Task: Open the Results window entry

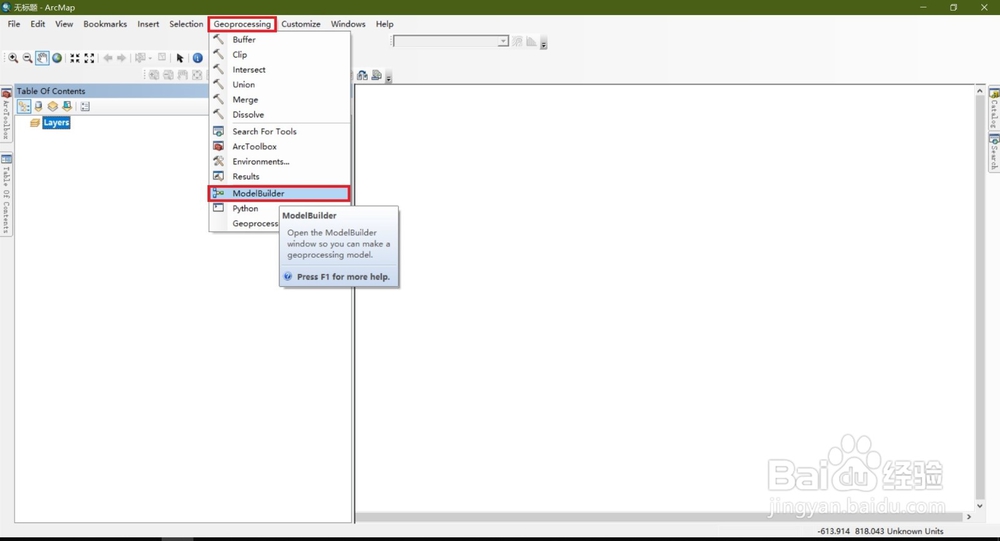Action: pos(280,177)
